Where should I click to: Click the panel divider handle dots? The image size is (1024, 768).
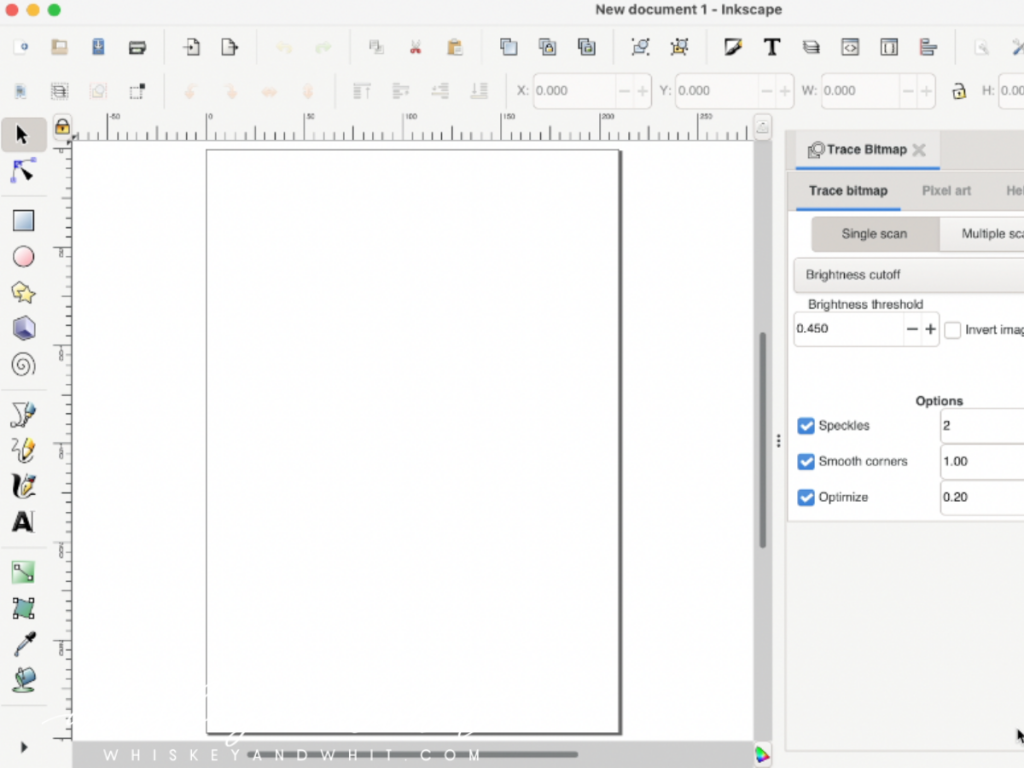(778, 441)
